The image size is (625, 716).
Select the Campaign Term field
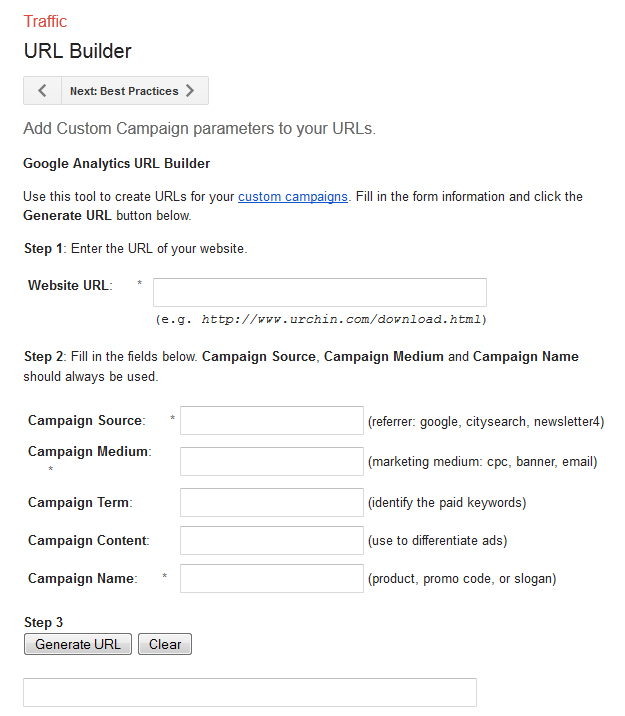tap(272, 502)
